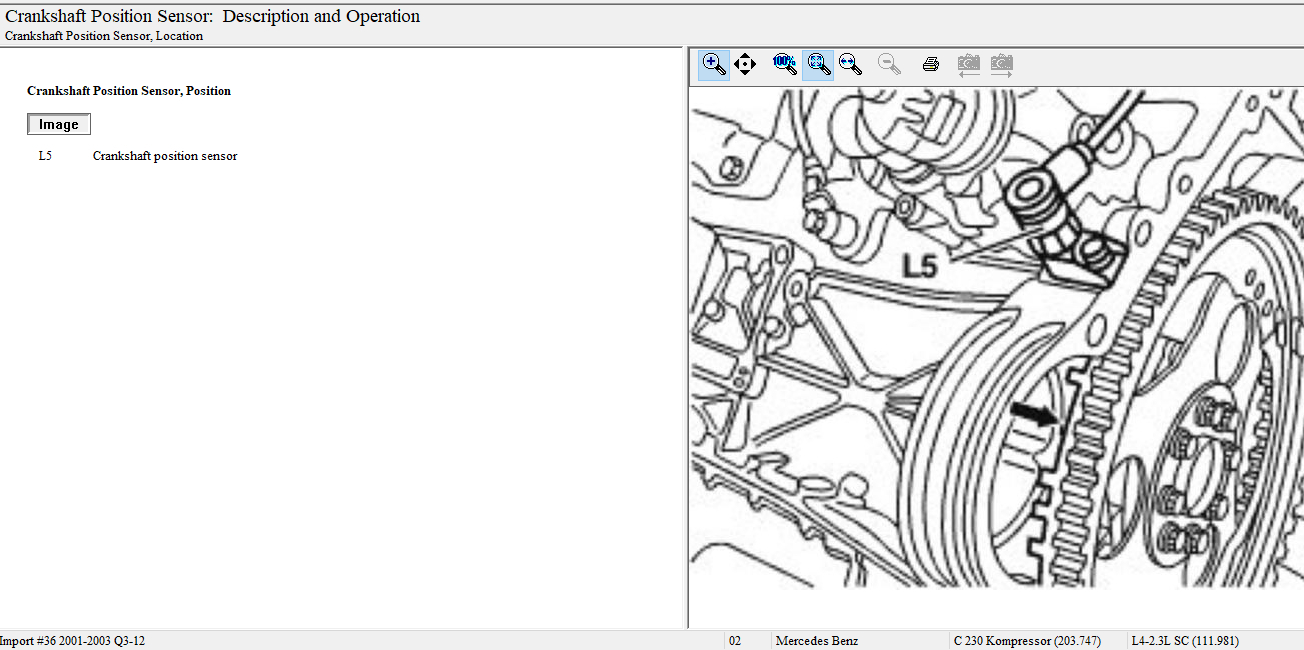Click the previous image camera icon
1304x650 pixels.
[968, 65]
